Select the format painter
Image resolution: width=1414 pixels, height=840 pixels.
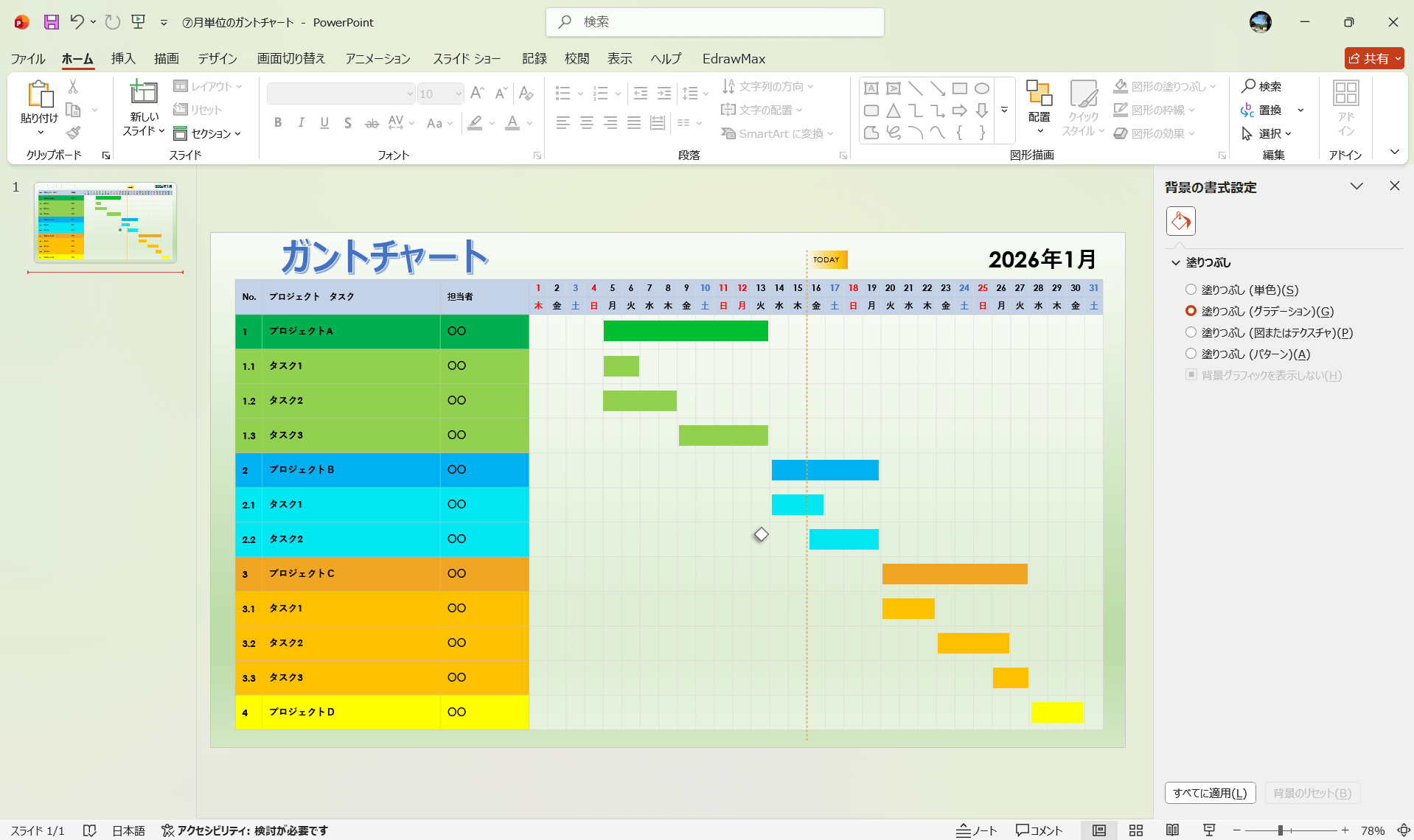(73, 133)
